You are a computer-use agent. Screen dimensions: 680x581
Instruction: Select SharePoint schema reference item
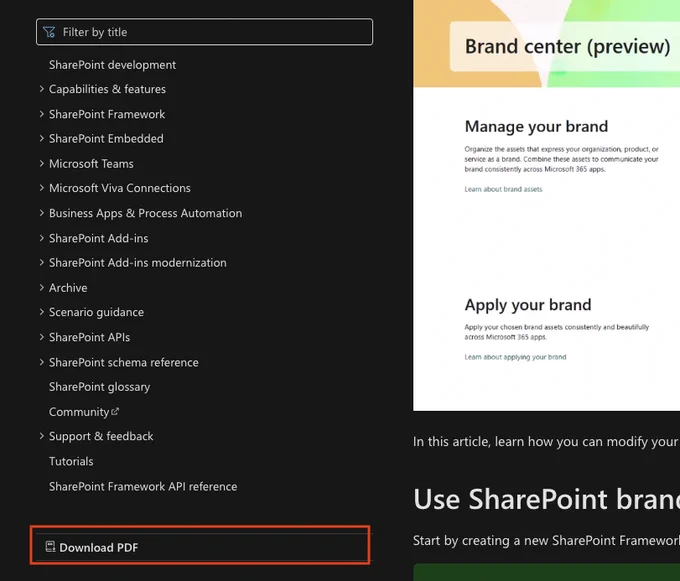[124, 362]
